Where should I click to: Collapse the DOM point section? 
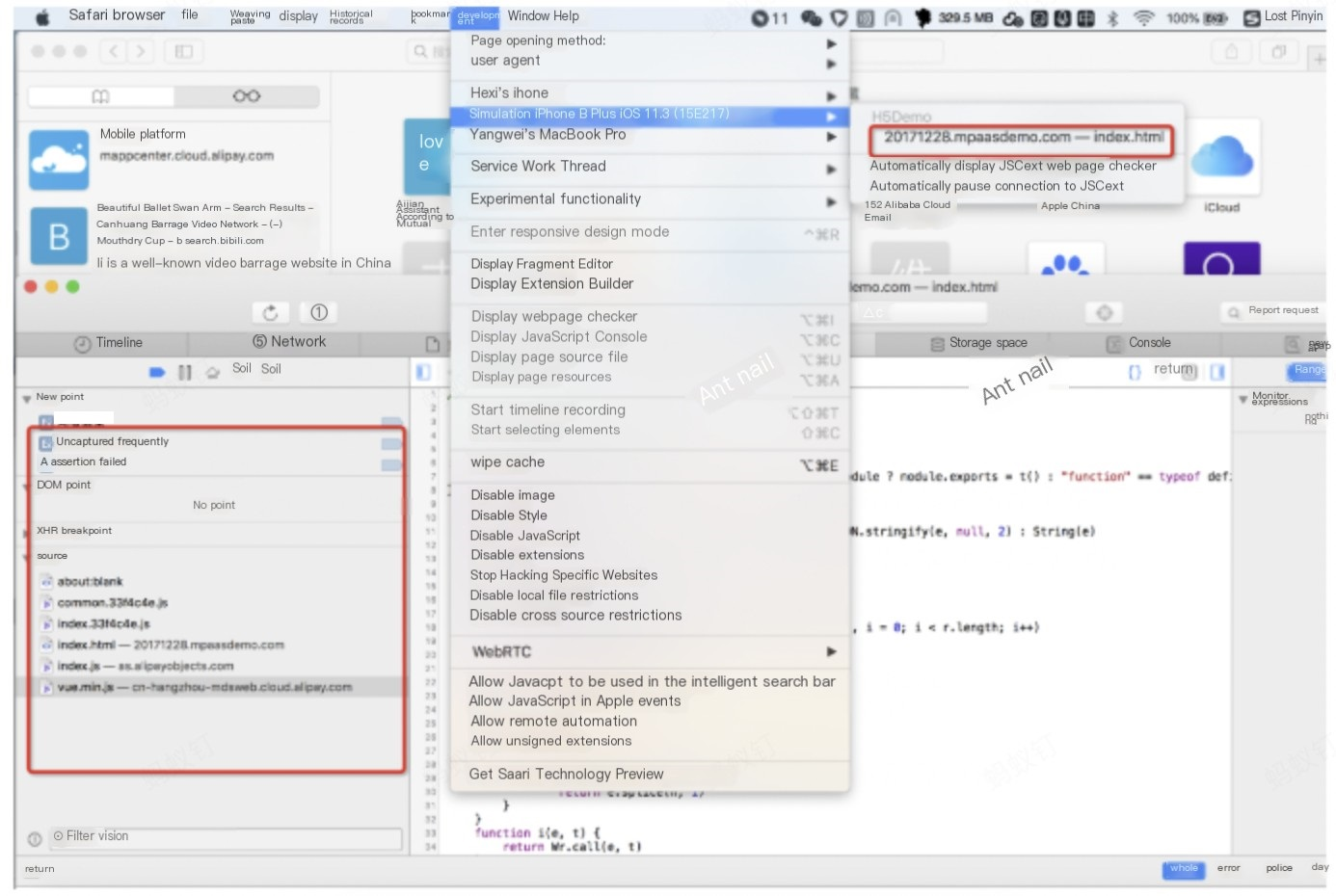tap(26, 487)
